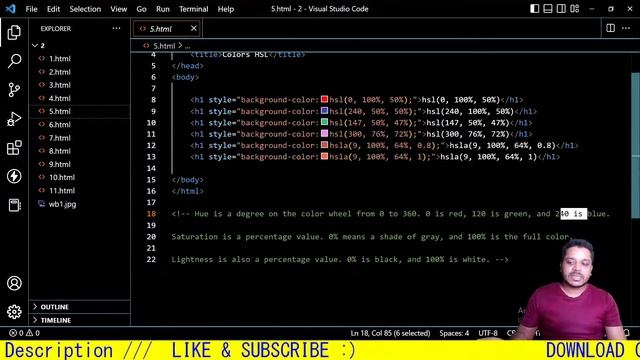The height and width of the screenshot is (360, 640).
Task: Open the Accounts menu icon
Action: 14,283
